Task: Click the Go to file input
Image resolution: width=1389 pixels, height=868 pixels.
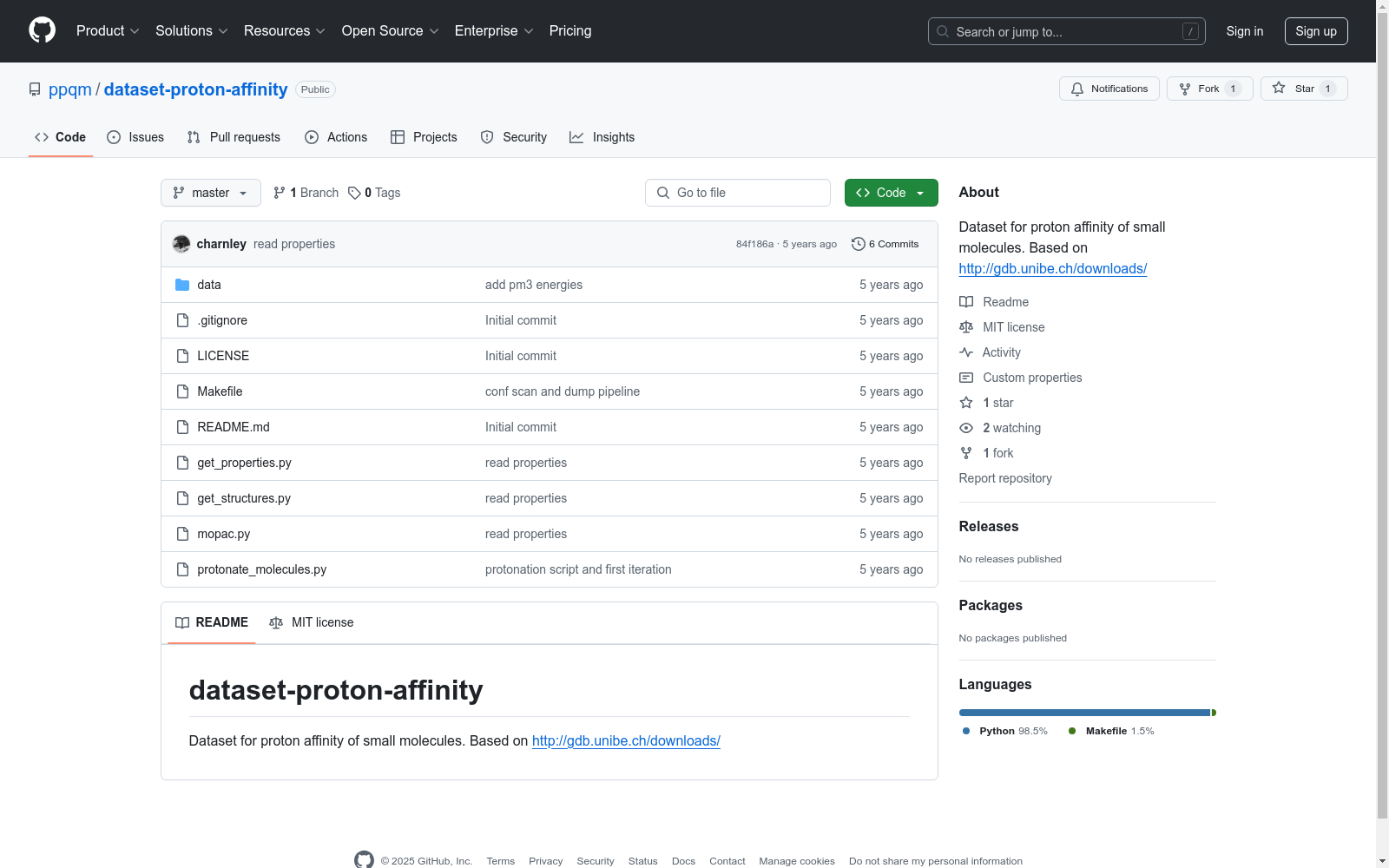Action: (x=738, y=193)
